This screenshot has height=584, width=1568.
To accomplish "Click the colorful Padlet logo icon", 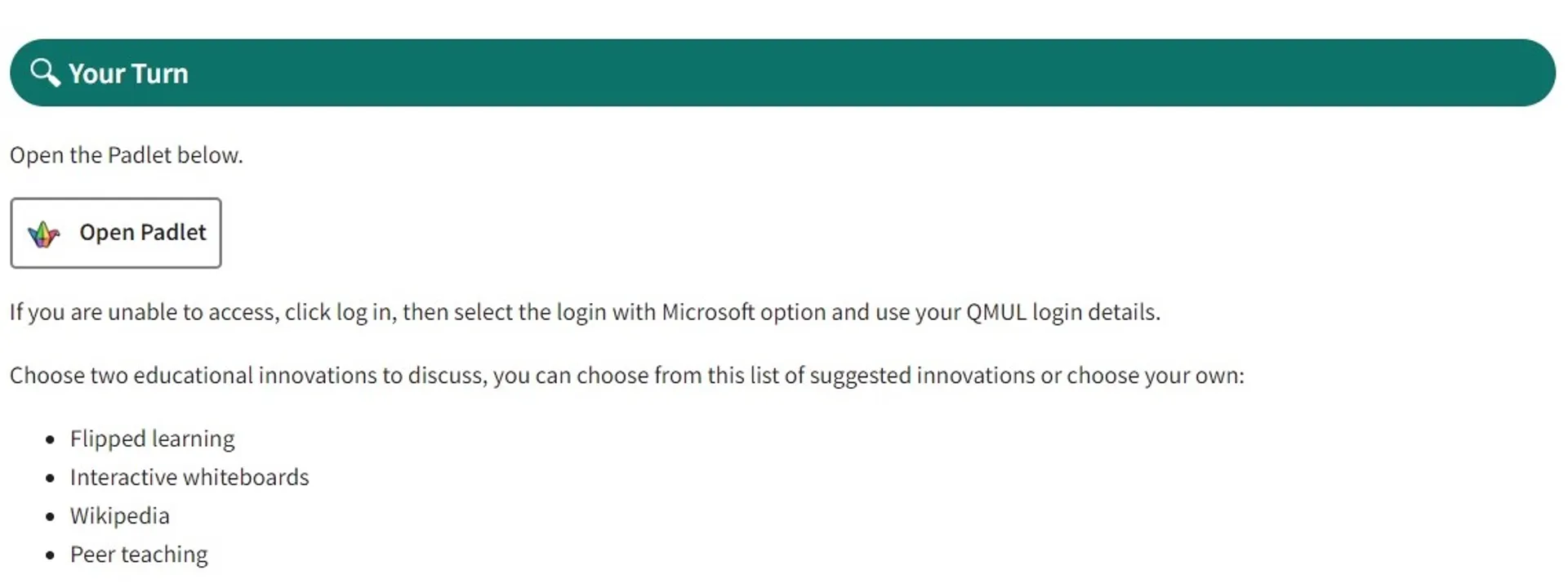I will coord(44,234).
